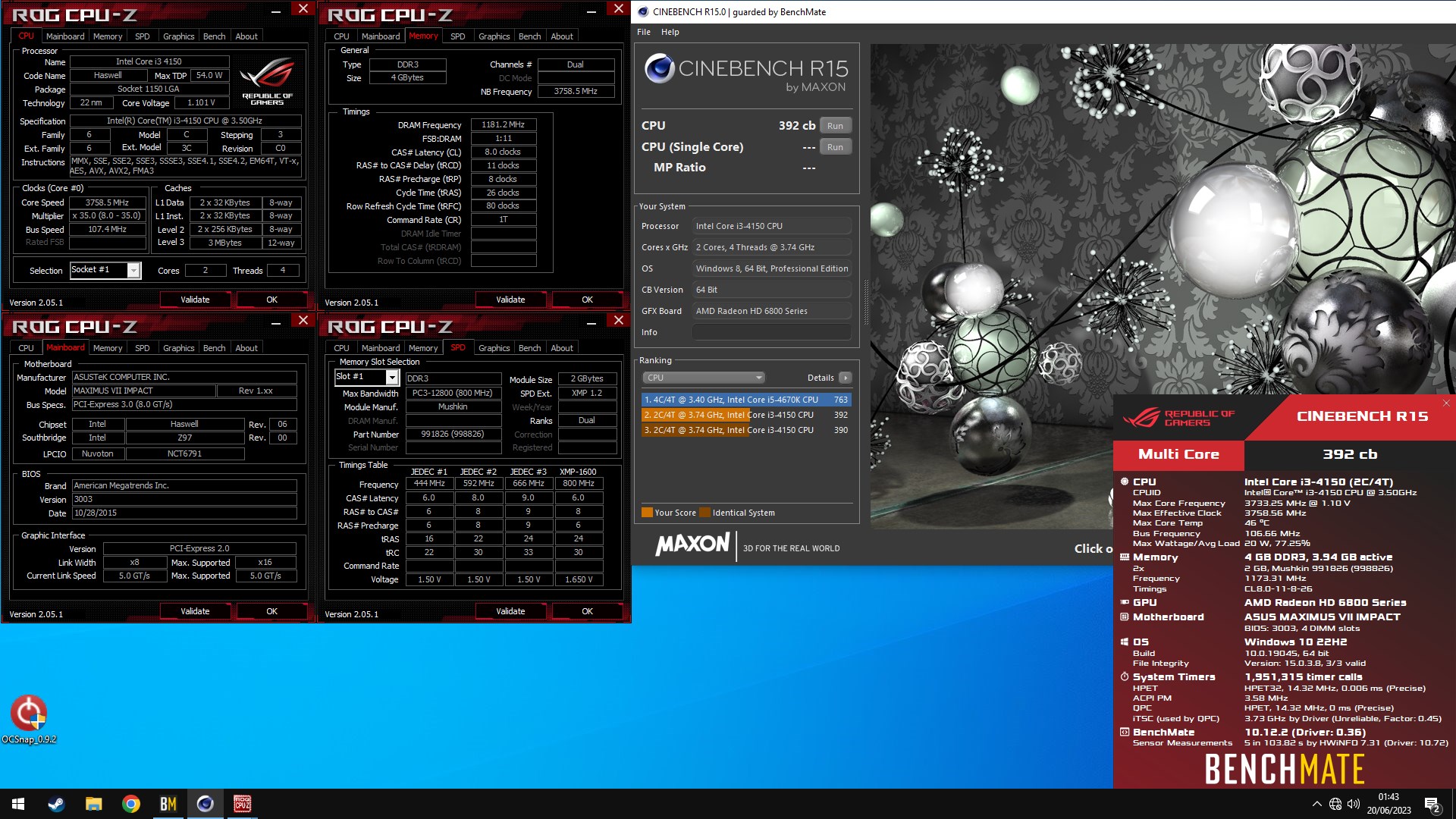Open Bench tab in CPU-Z CPU window
1456x819 pixels.
[214, 36]
